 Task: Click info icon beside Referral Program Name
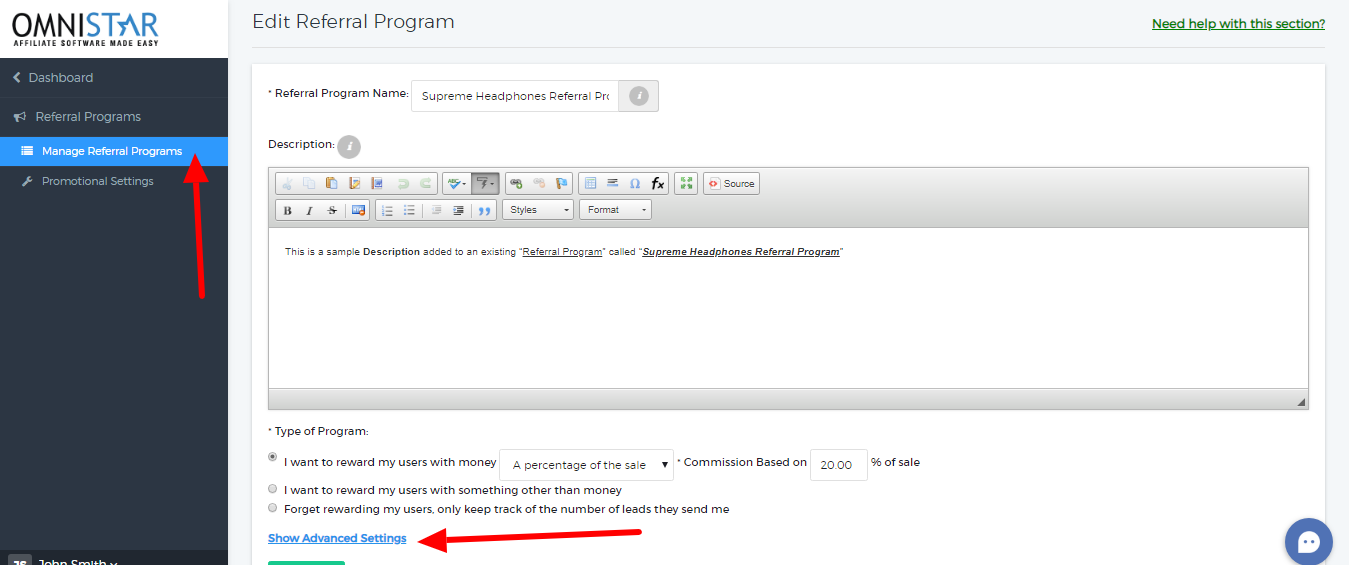click(x=639, y=96)
